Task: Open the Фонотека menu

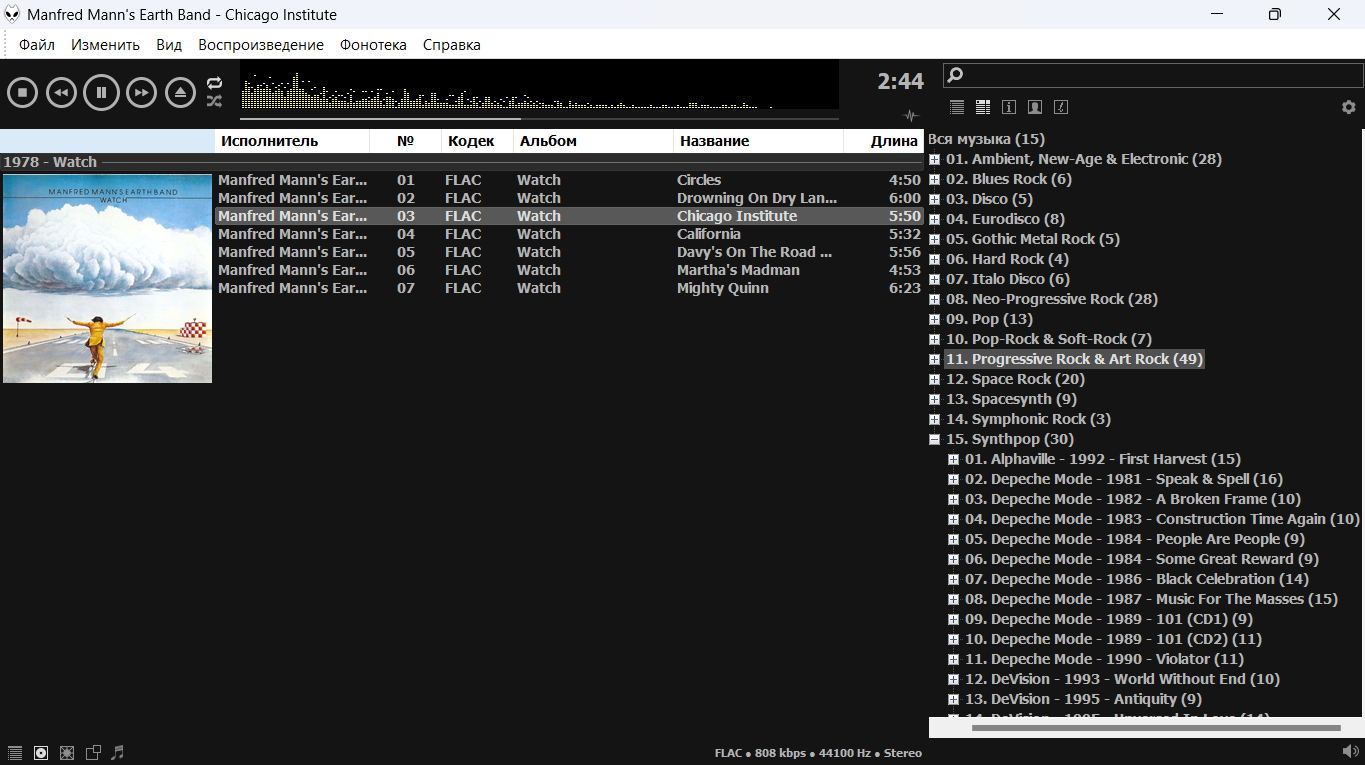Action: [x=373, y=45]
